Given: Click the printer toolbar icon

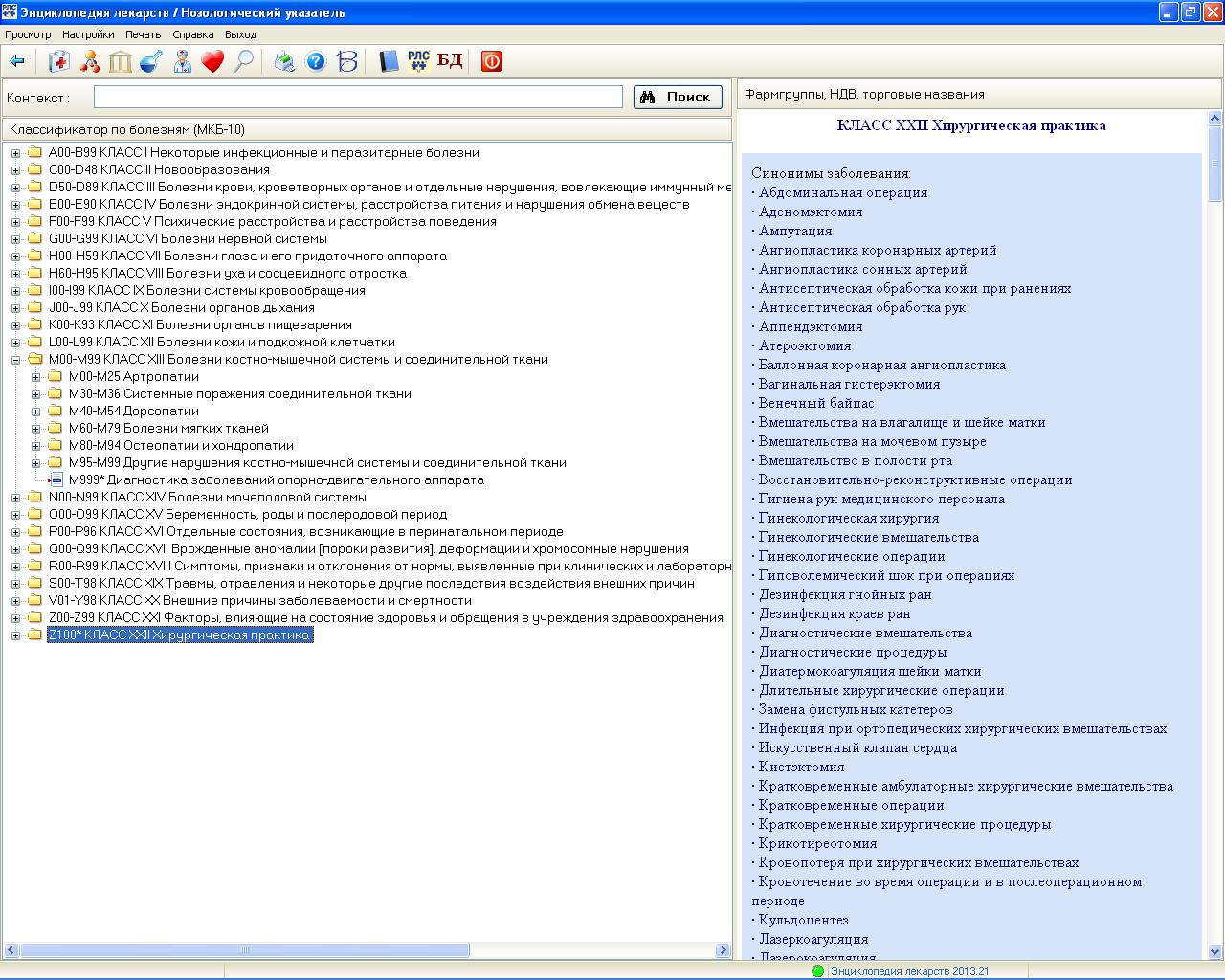Looking at the screenshot, I should click(284, 61).
